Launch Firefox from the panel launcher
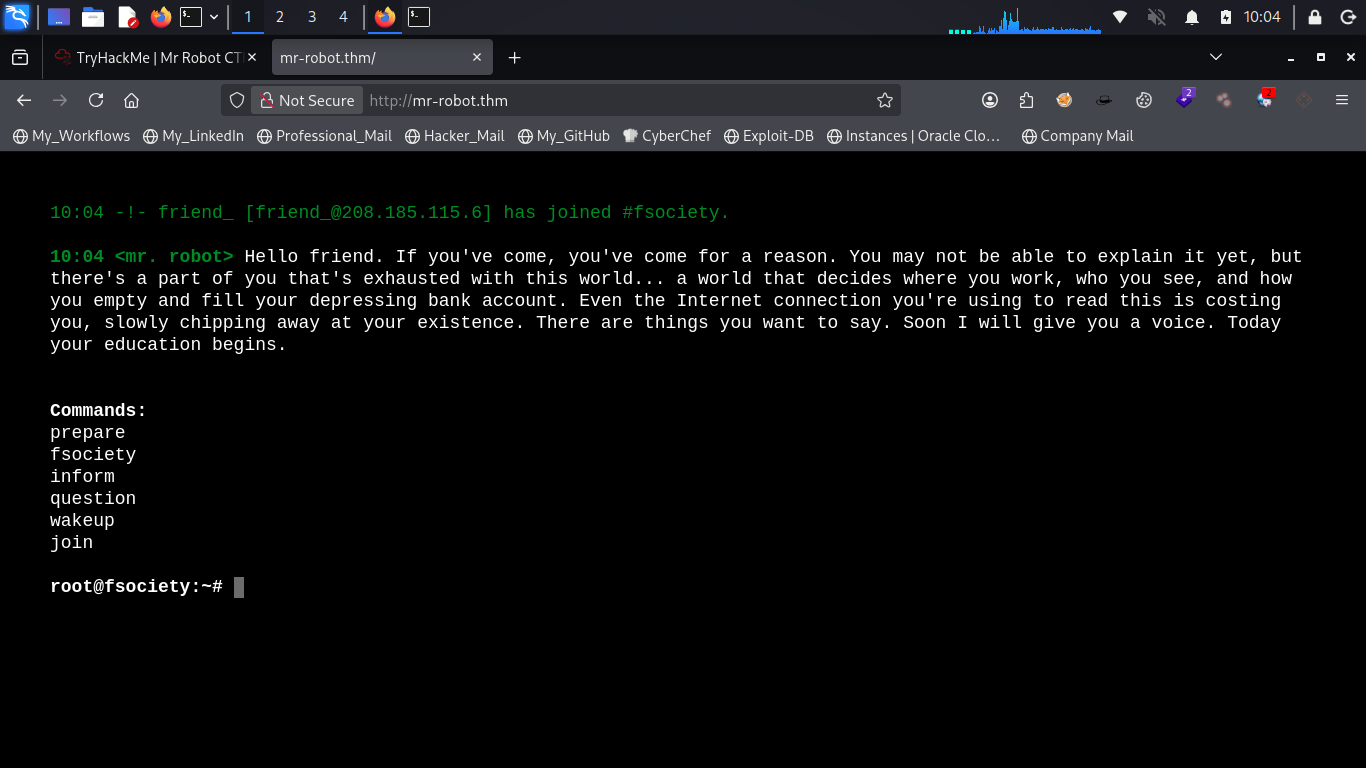 [161, 17]
